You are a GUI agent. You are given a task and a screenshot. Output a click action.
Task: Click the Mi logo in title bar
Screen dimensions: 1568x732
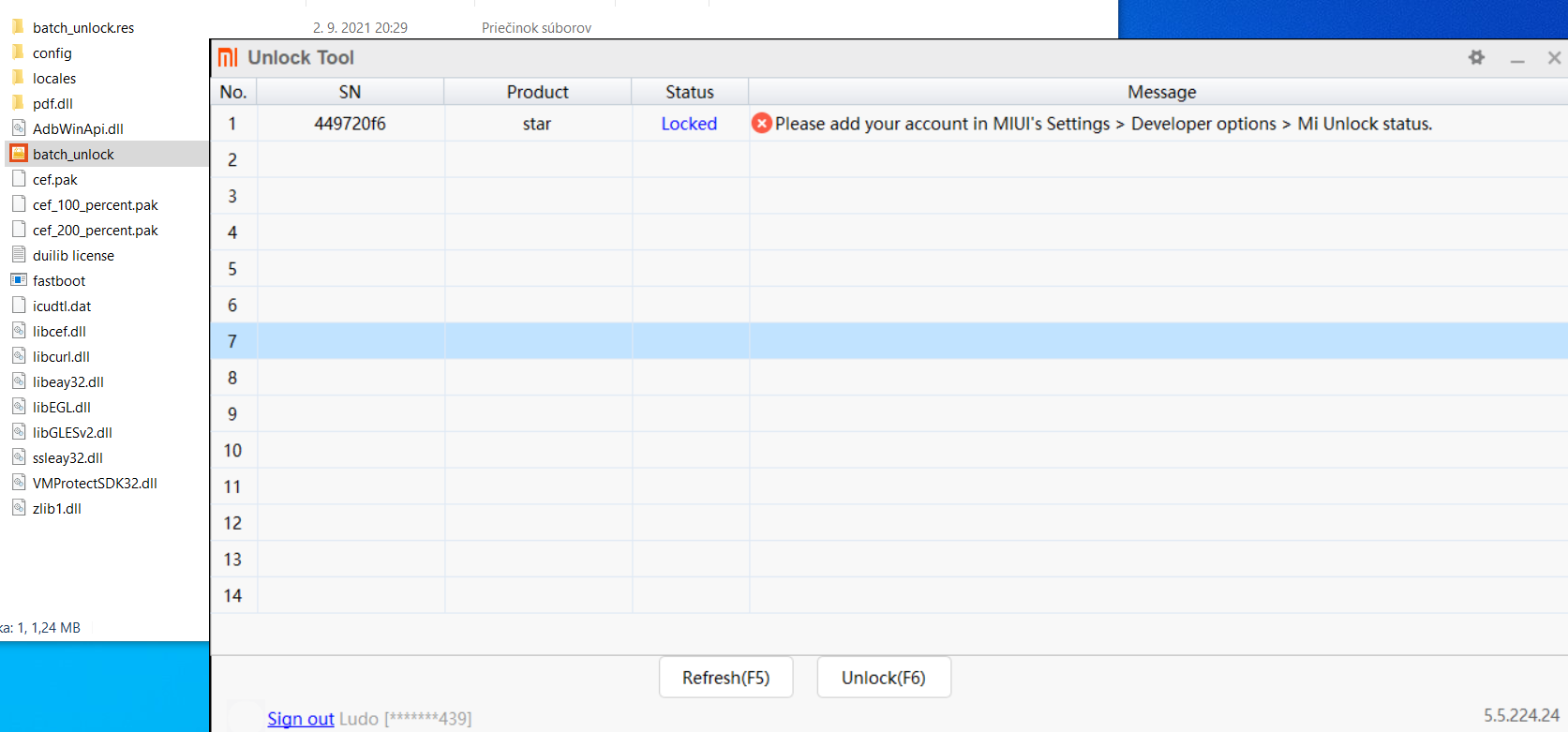click(228, 57)
